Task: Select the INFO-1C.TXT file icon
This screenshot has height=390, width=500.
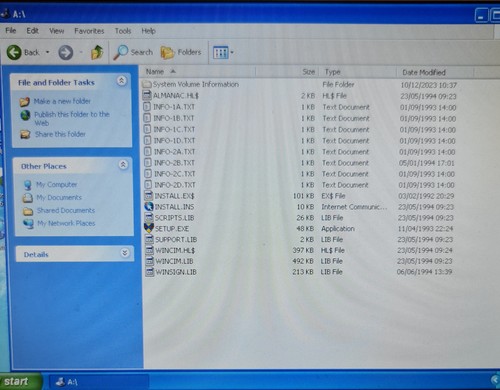Action: coord(148,129)
